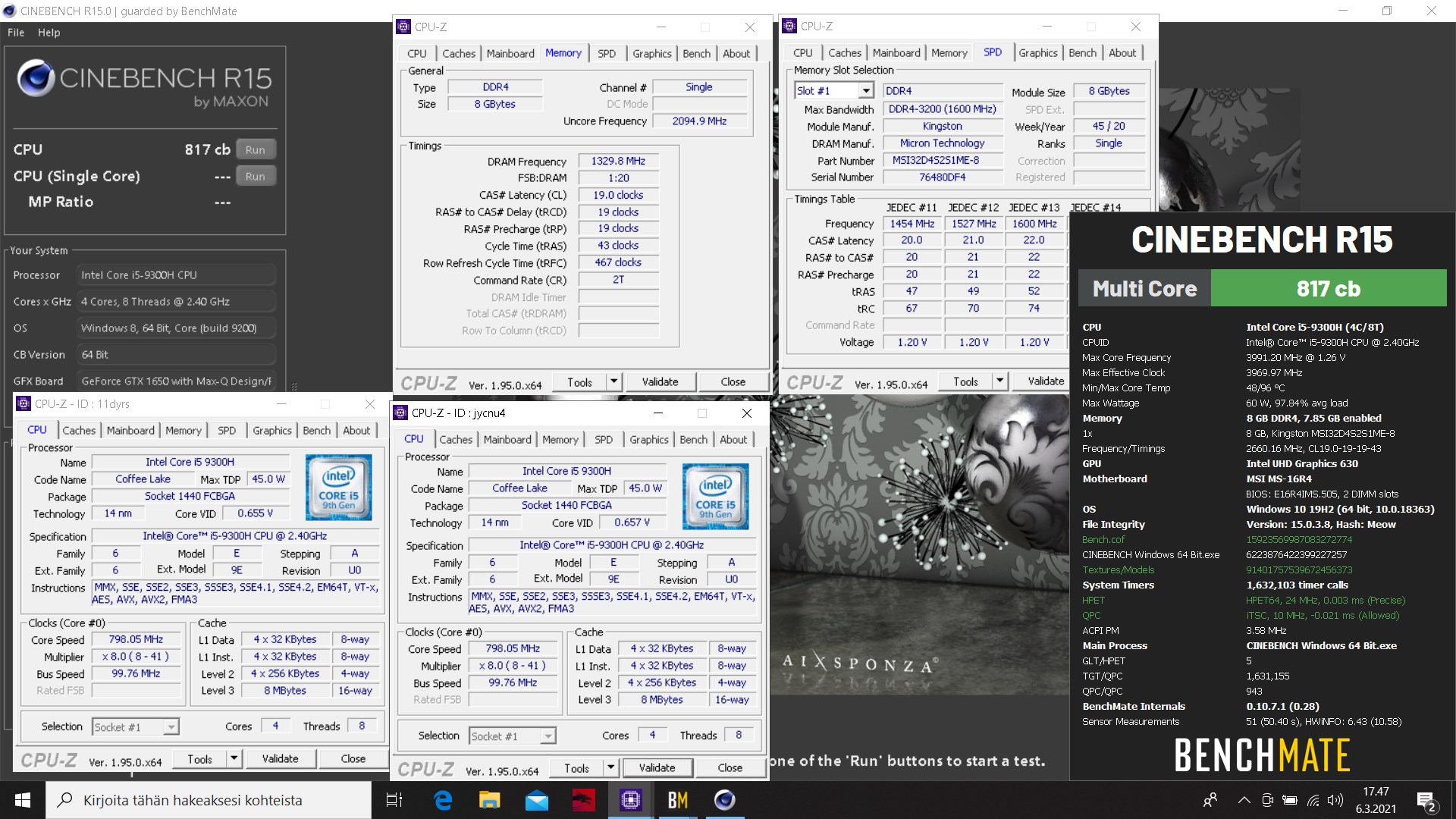Click Close button in Memory window footer
The height and width of the screenshot is (819, 1456).
point(733,381)
